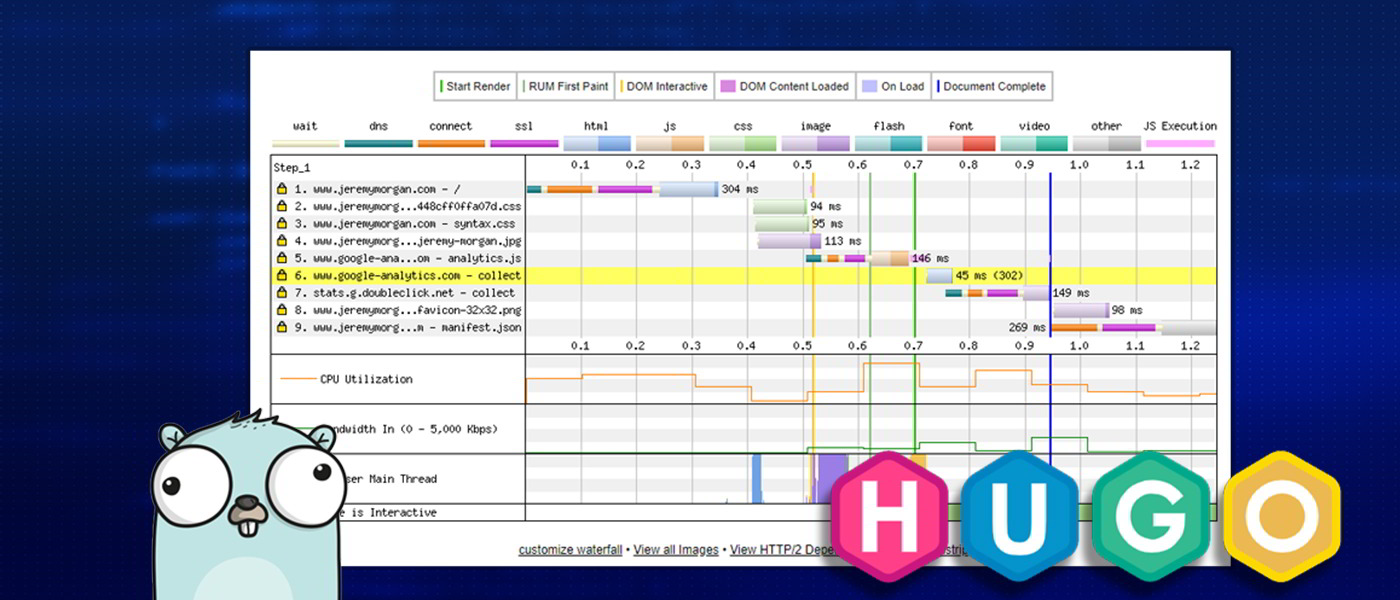The width and height of the screenshot is (1400, 600).
Task: Click the lock icon beside jeremy-morgan.jpg row
Action: click(282, 241)
